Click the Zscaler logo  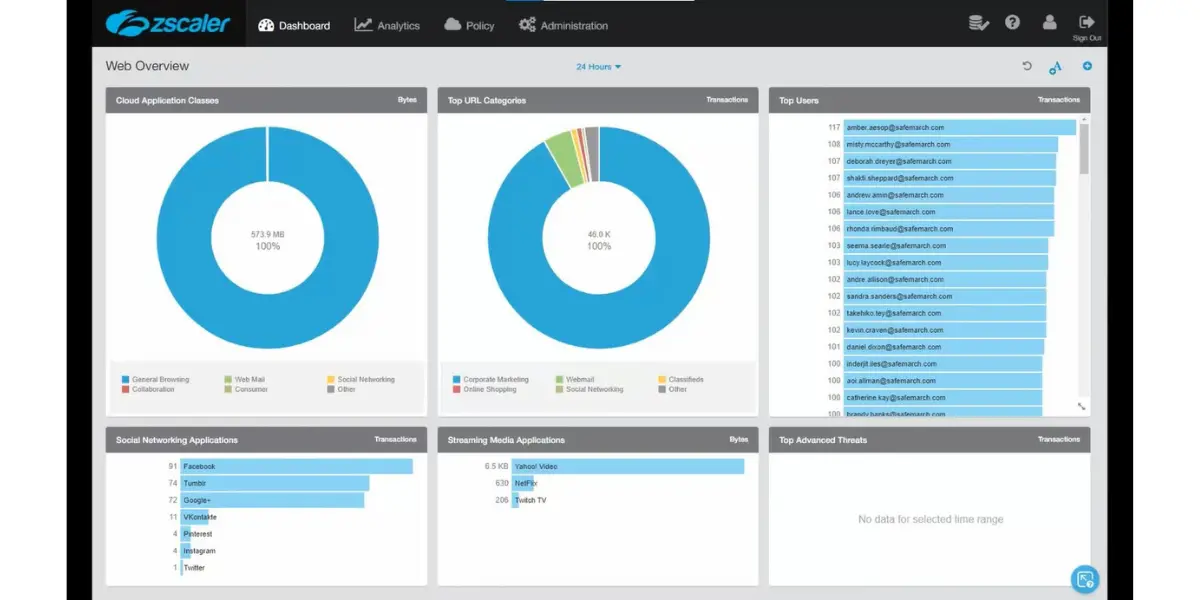click(x=167, y=22)
